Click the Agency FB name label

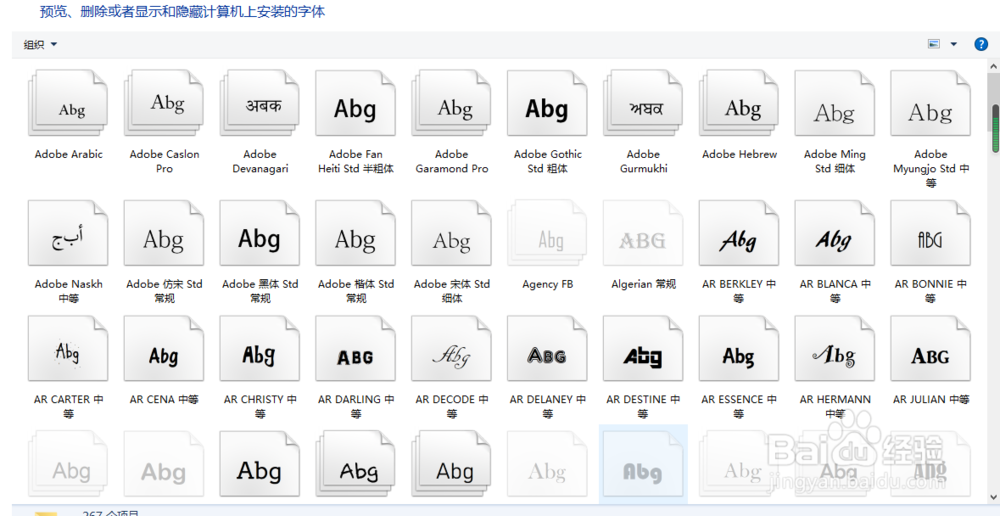coord(547,284)
